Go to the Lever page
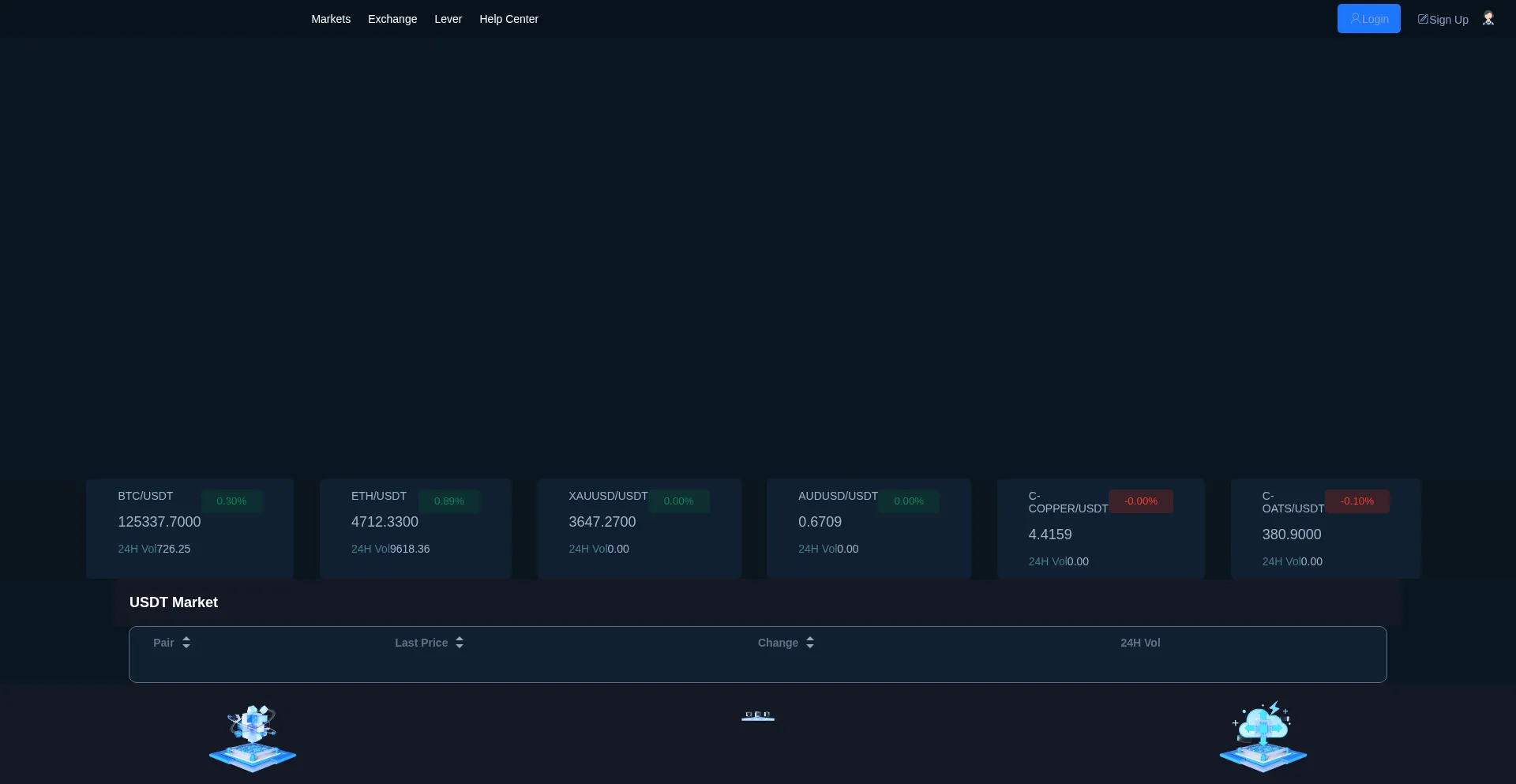This screenshot has width=1516, height=784. click(448, 19)
